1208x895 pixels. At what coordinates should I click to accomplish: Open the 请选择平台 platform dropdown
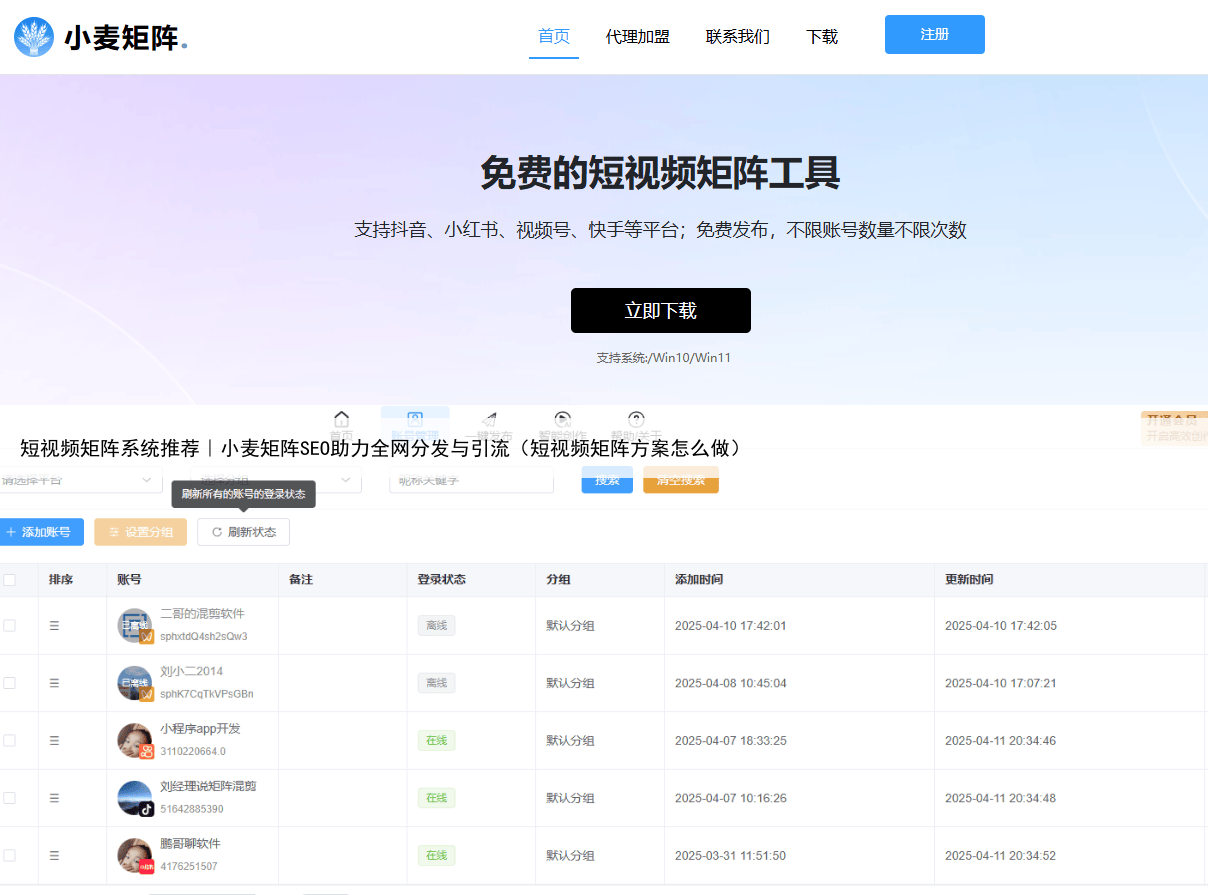pyautogui.click(x=80, y=481)
